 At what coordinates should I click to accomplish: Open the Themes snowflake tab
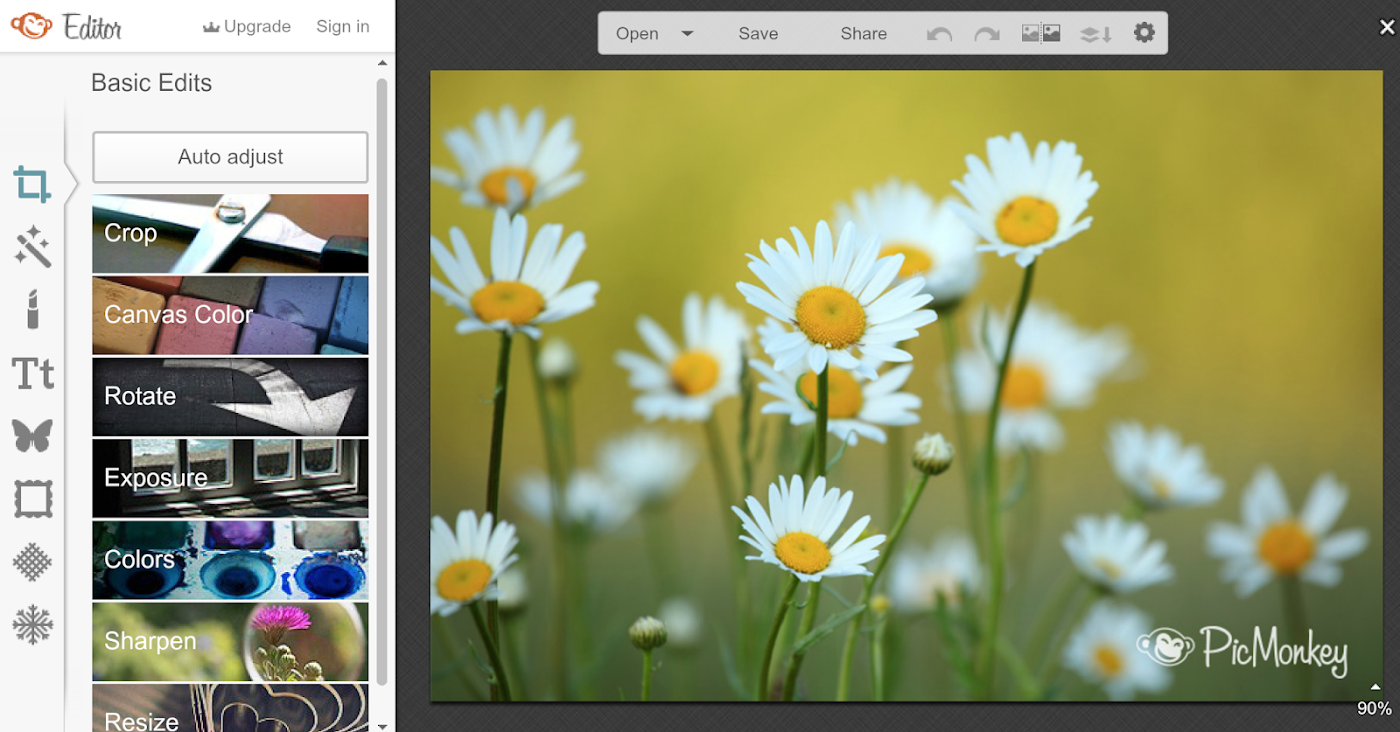click(32, 625)
